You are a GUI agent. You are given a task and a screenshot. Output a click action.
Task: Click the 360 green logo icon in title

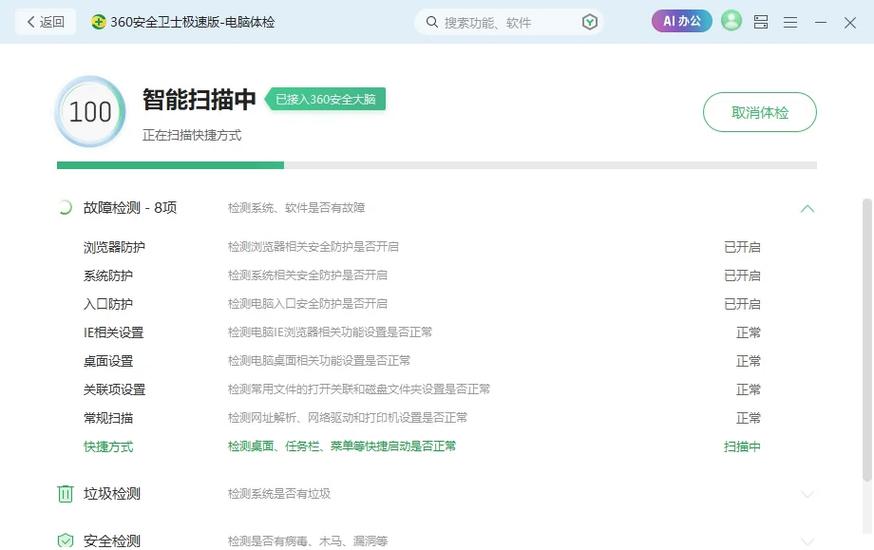click(99, 22)
